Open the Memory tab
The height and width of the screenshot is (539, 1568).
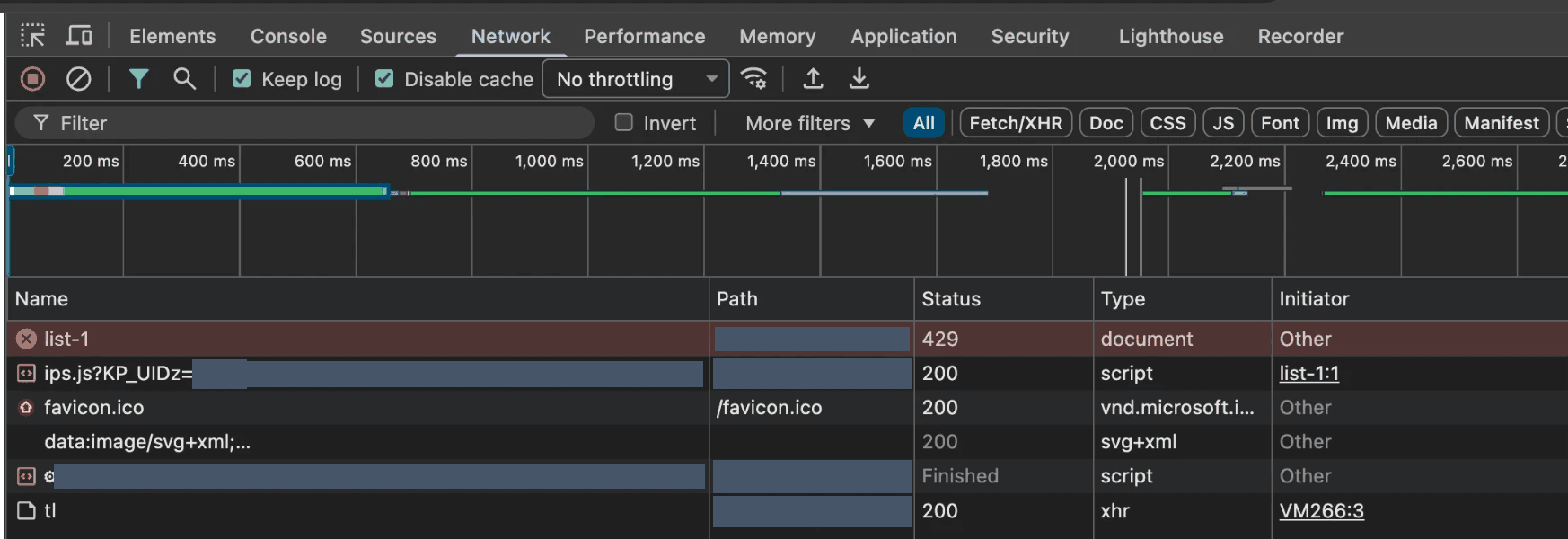778,36
